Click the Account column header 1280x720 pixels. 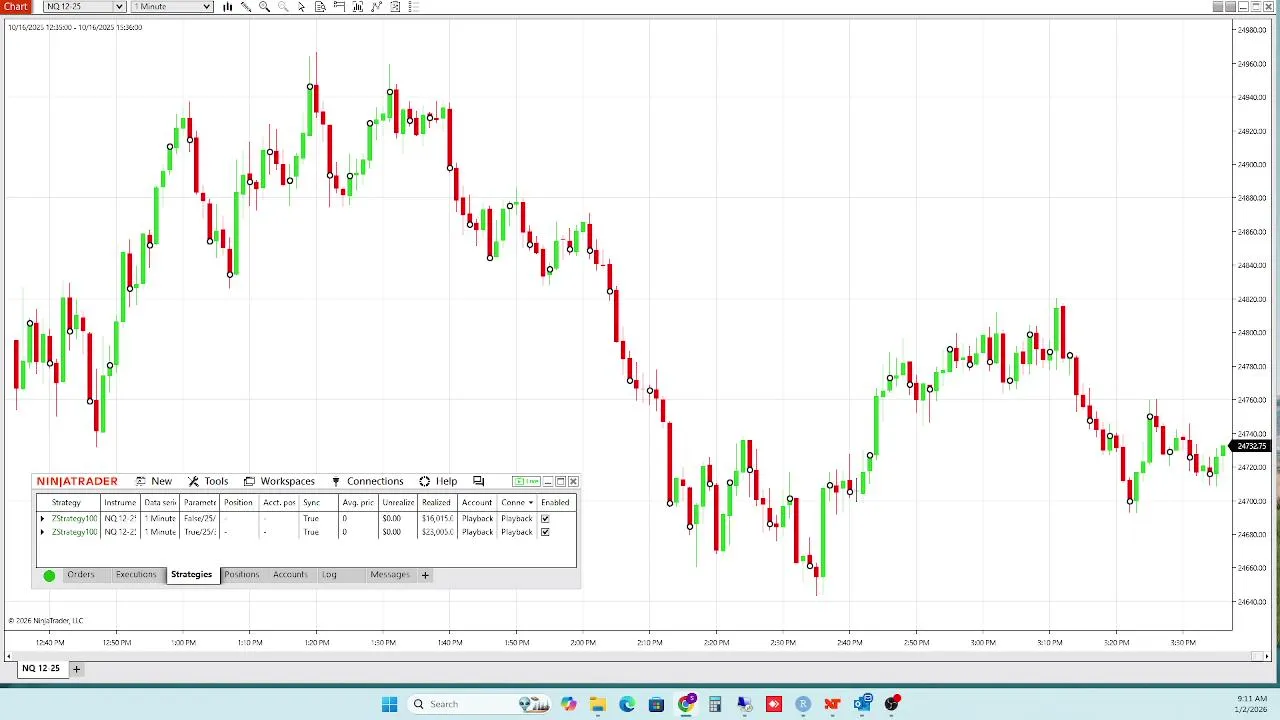(477, 502)
